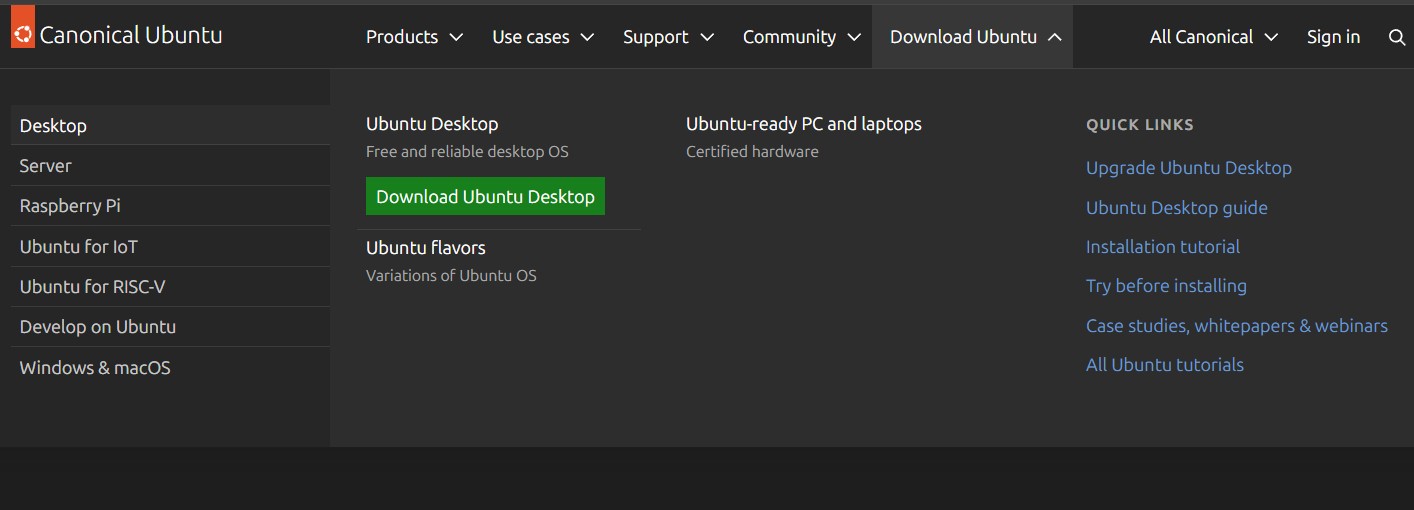Expand the Products dropdown menu
Screen dimensions: 1414x510
414,37
